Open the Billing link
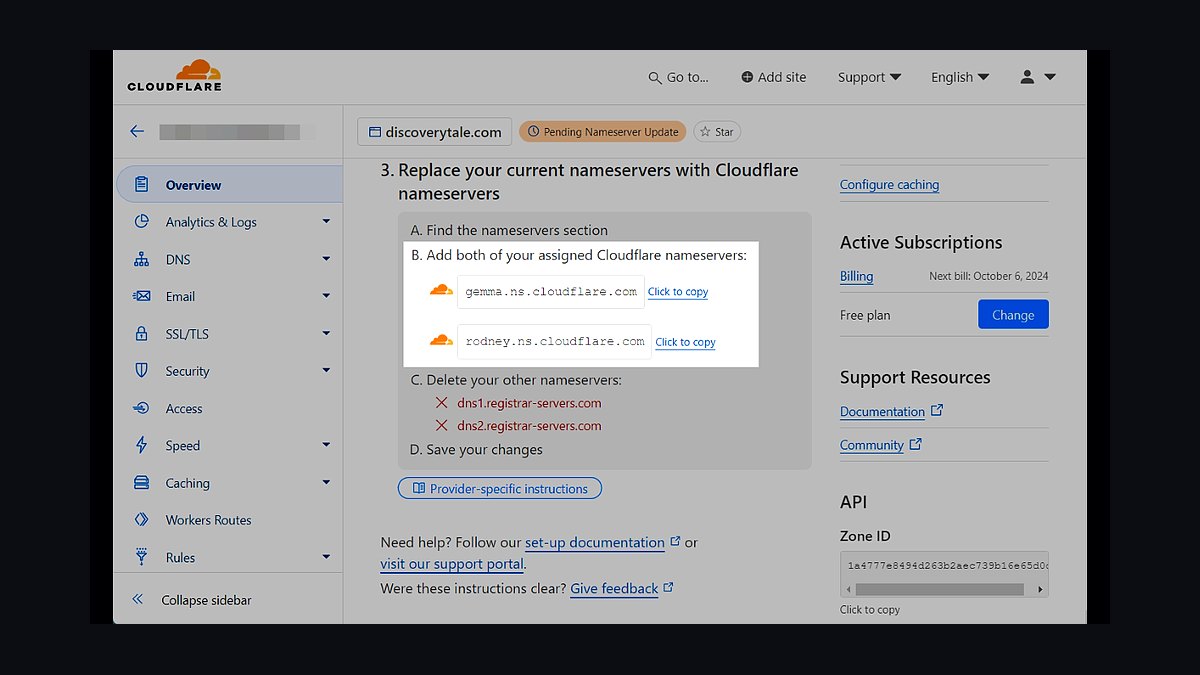This screenshot has width=1200, height=675. pos(856,276)
